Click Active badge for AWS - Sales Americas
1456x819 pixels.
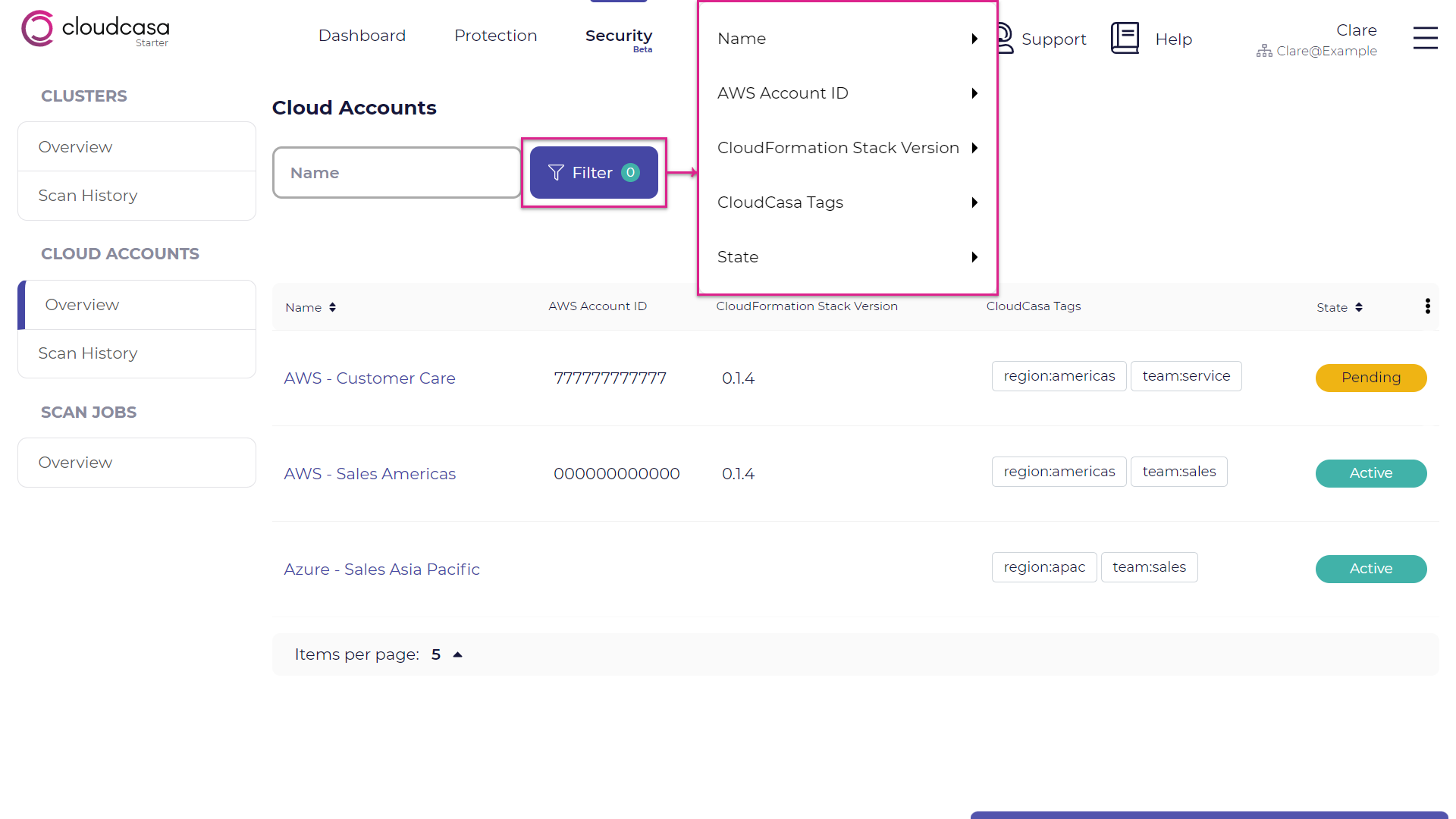[1370, 473]
